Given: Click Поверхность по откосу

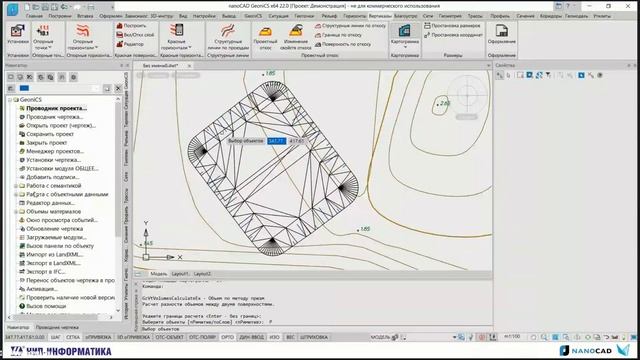Looking at the screenshot, I should tap(343, 44).
